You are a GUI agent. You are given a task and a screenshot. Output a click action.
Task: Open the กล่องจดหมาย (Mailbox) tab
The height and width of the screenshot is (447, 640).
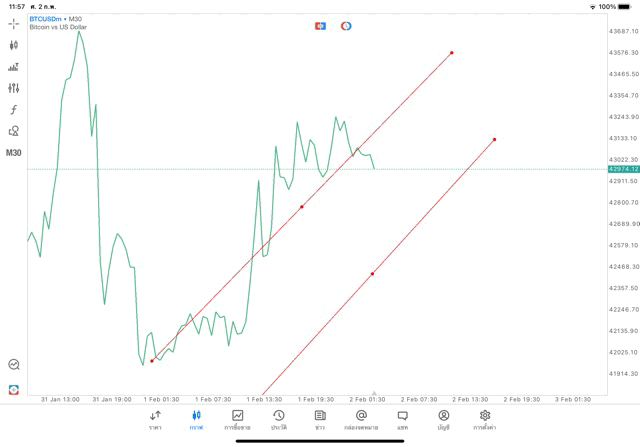(361, 419)
